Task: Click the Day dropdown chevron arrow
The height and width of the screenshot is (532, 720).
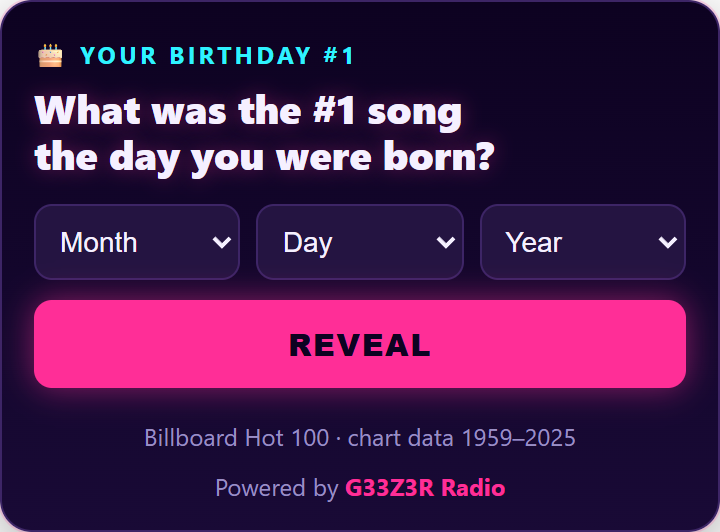Action: click(x=445, y=242)
